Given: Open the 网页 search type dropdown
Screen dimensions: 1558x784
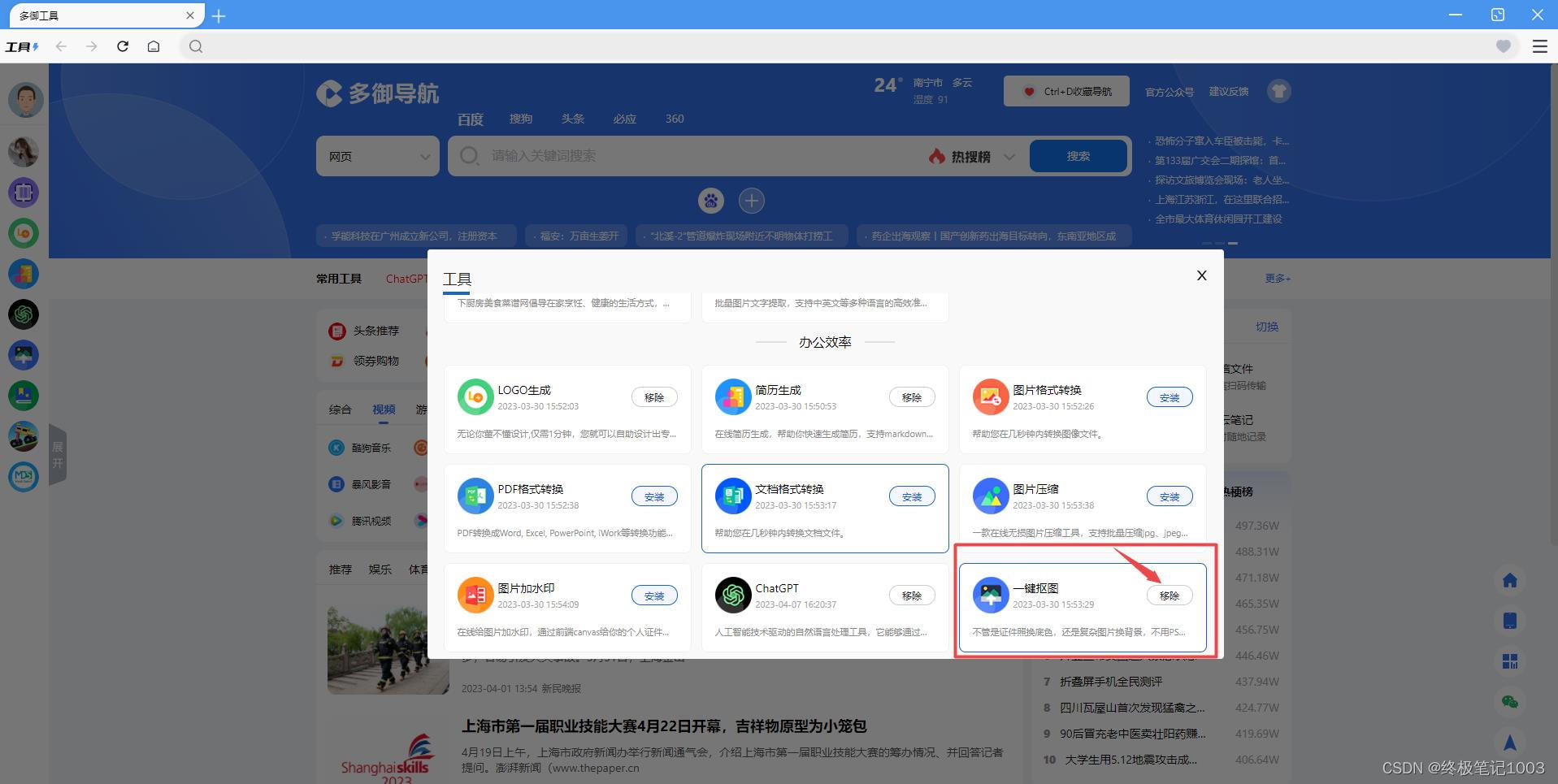Looking at the screenshot, I should click(378, 156).
